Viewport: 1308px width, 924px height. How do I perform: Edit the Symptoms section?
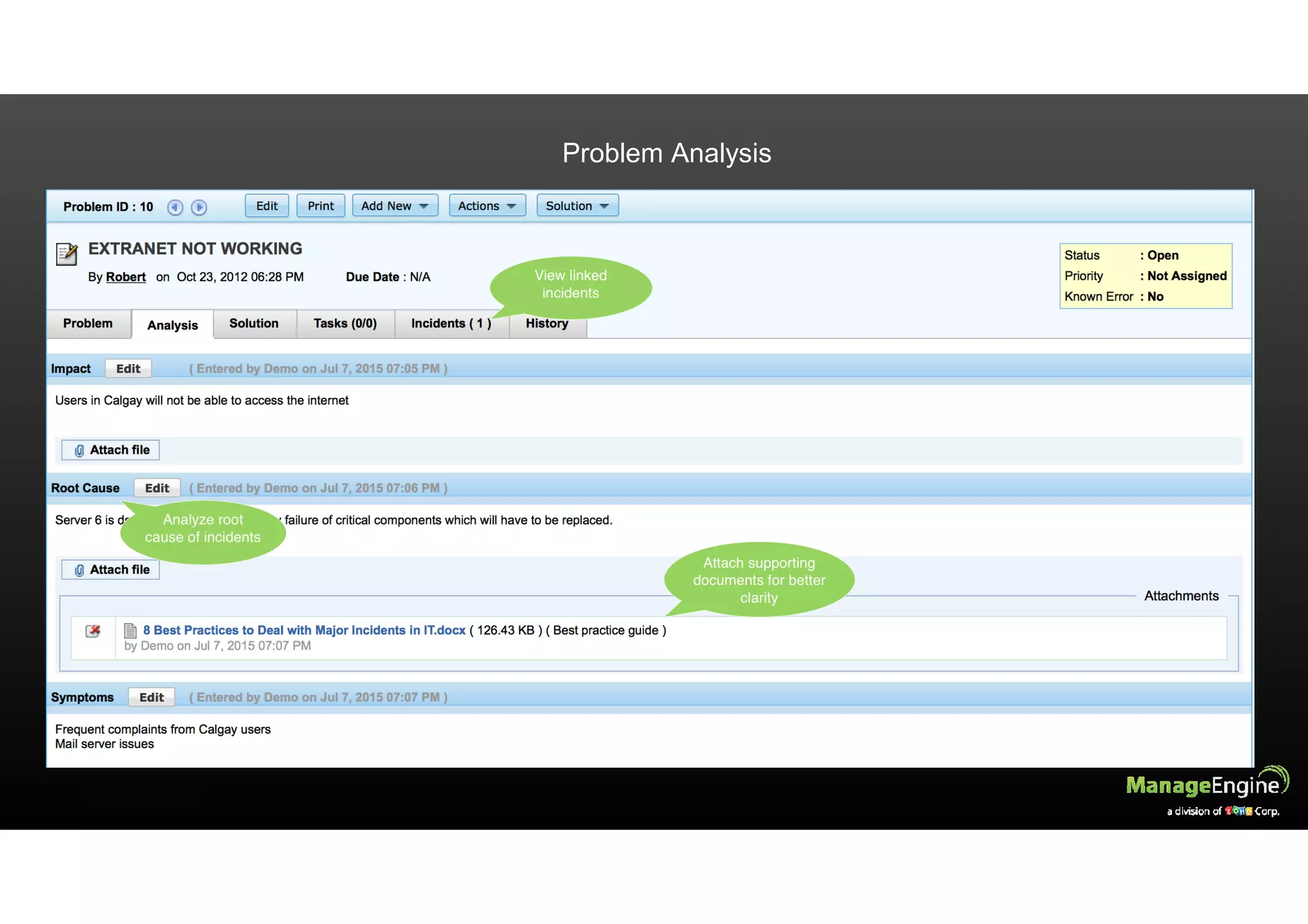point(151,697)
